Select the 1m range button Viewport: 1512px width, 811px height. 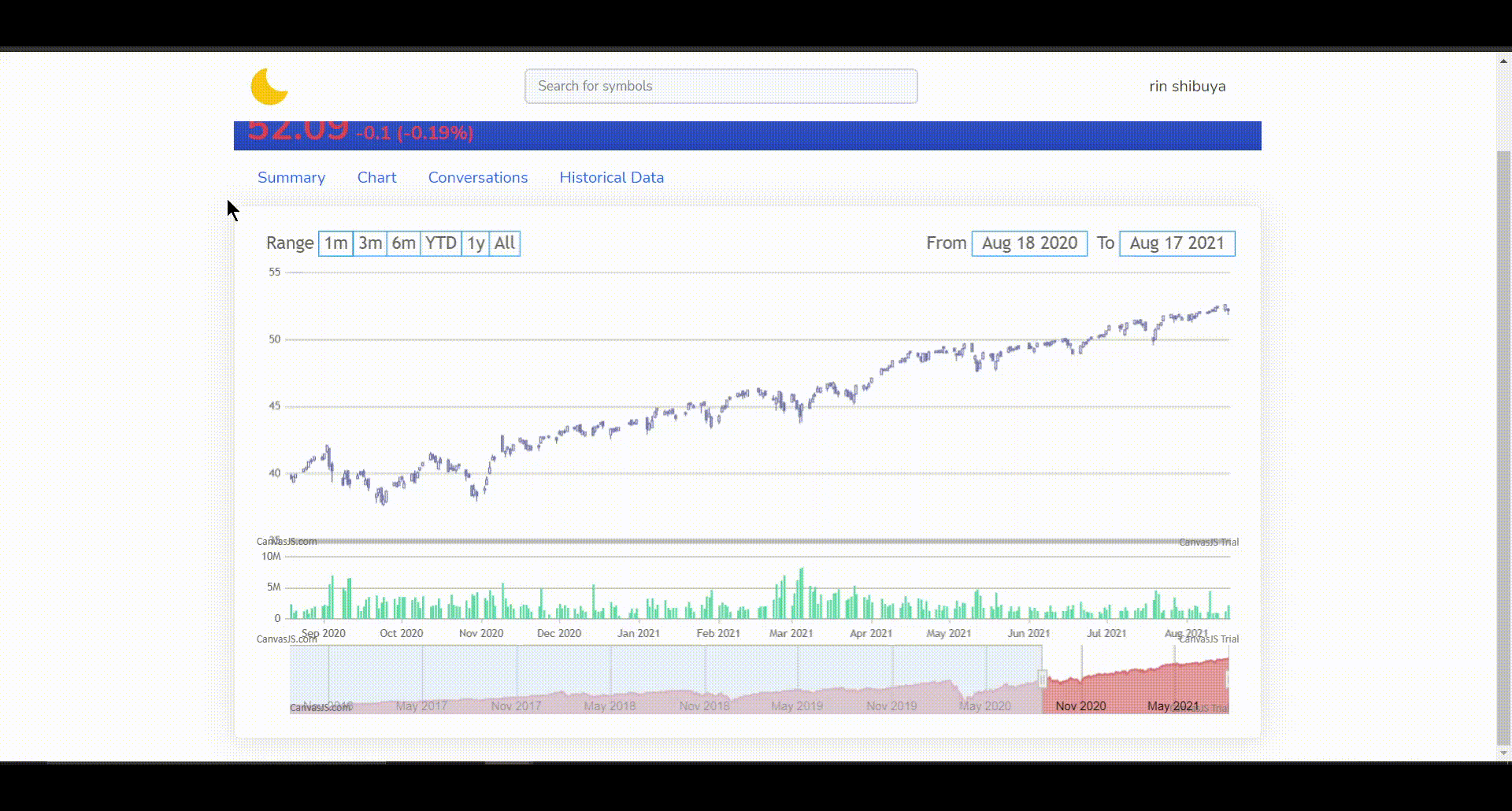tap(335, 243)
